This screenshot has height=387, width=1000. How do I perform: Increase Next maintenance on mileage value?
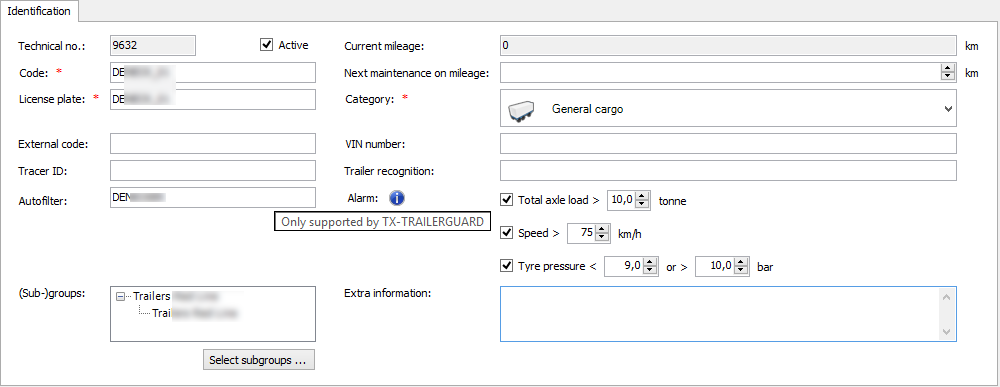coord(948,69)
